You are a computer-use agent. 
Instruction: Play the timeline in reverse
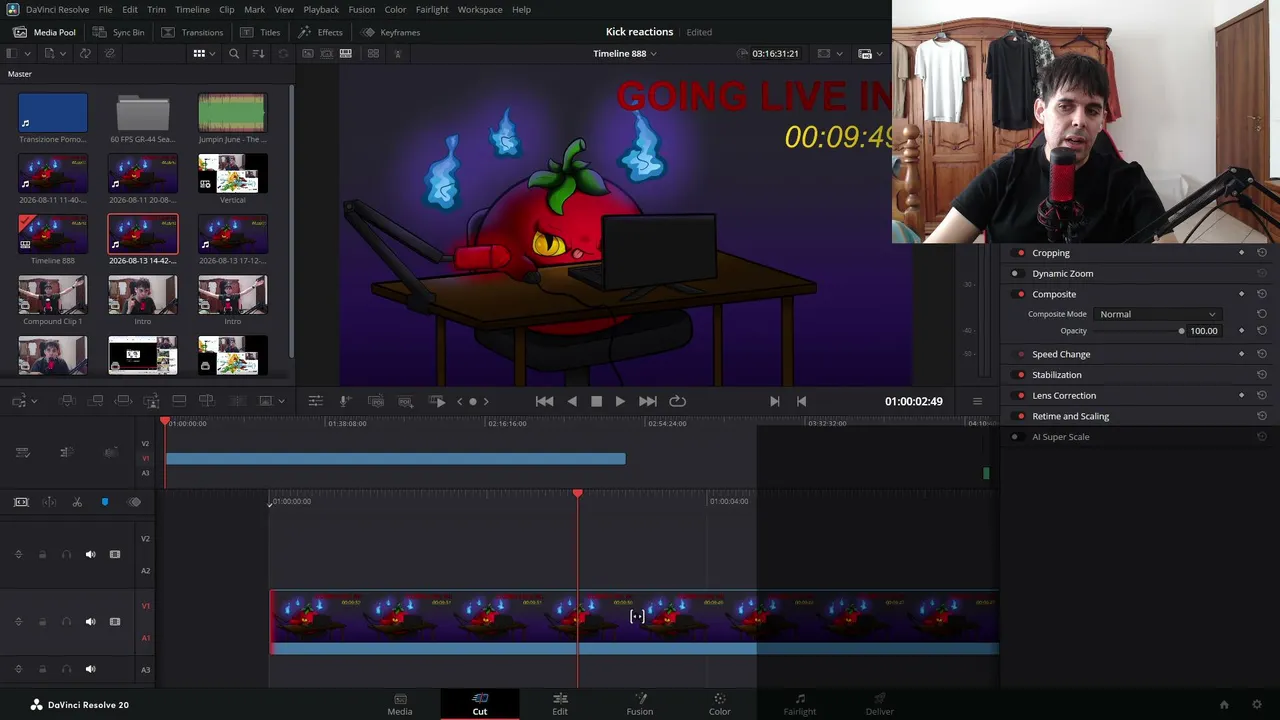pos(572,401)
